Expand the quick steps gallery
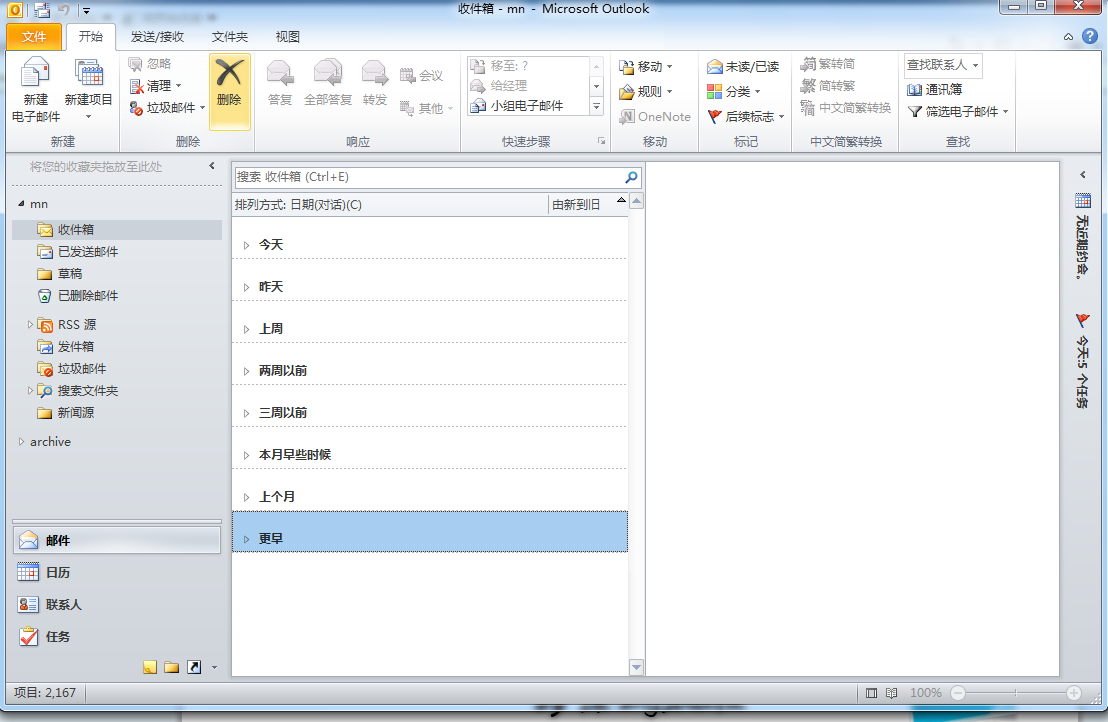This screenshot has width=1108, height=722. [x=596, y=106]
